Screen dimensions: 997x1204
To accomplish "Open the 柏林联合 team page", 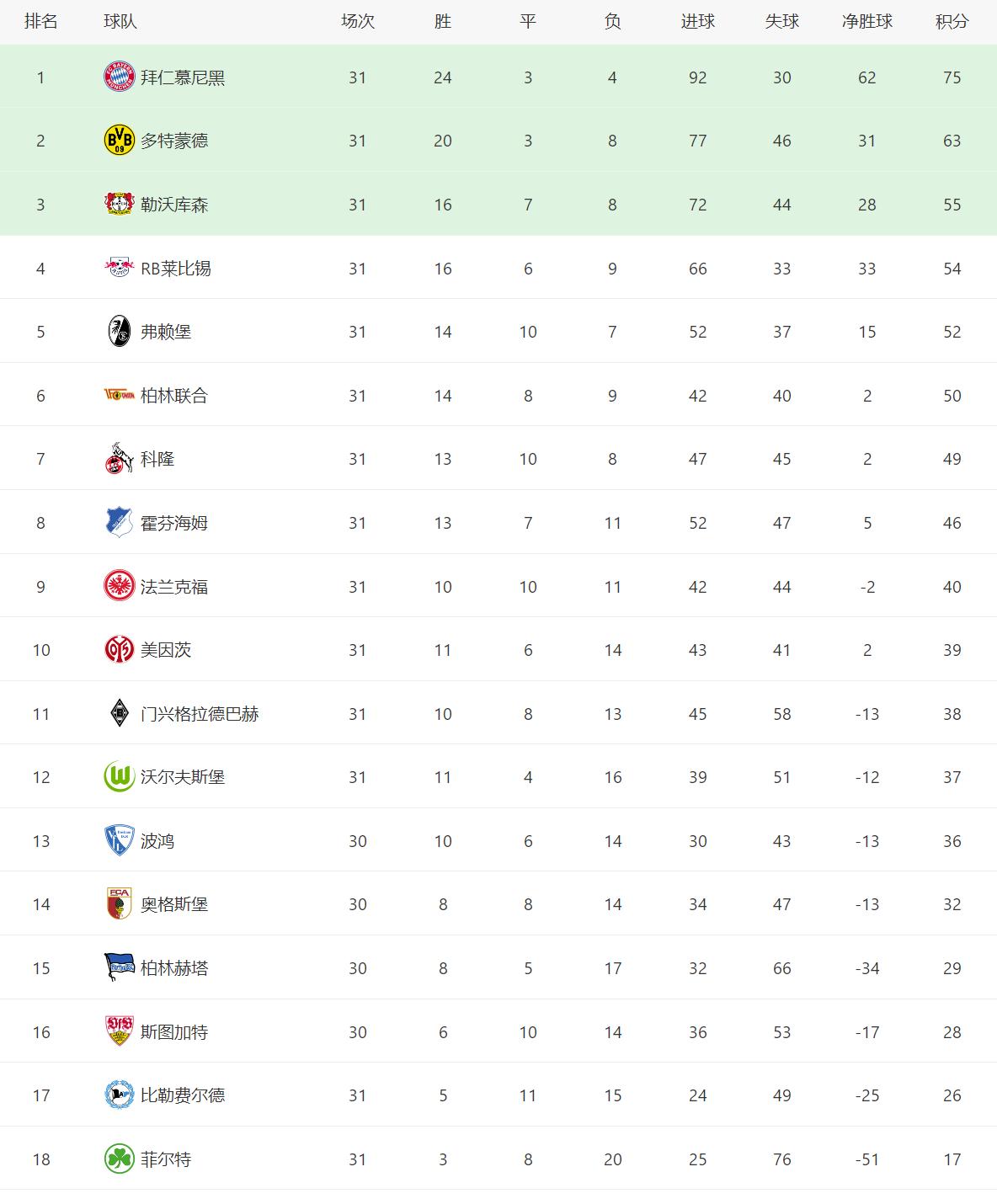I will coord(174,396).
